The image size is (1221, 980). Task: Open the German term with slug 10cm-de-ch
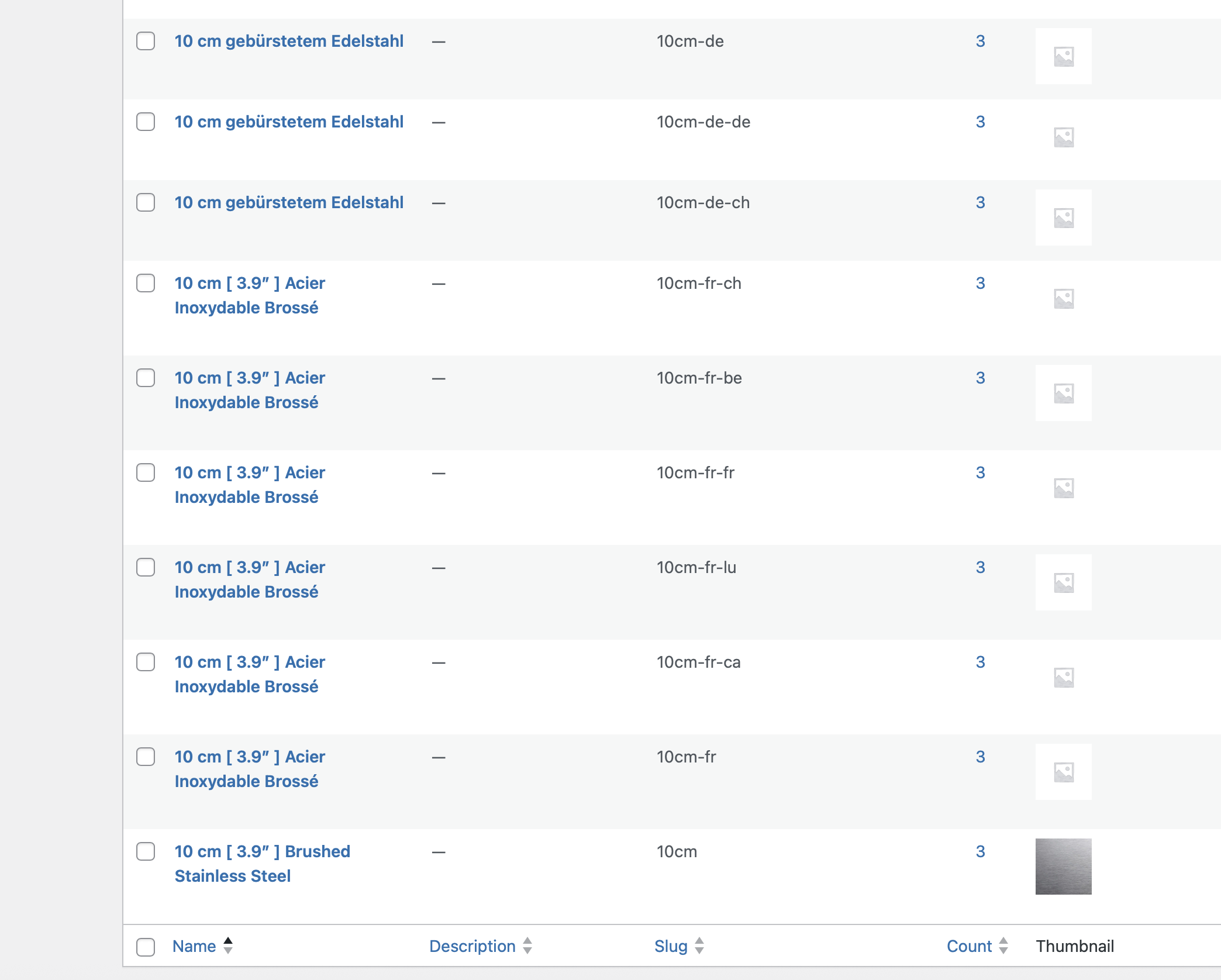pos(289,202)
